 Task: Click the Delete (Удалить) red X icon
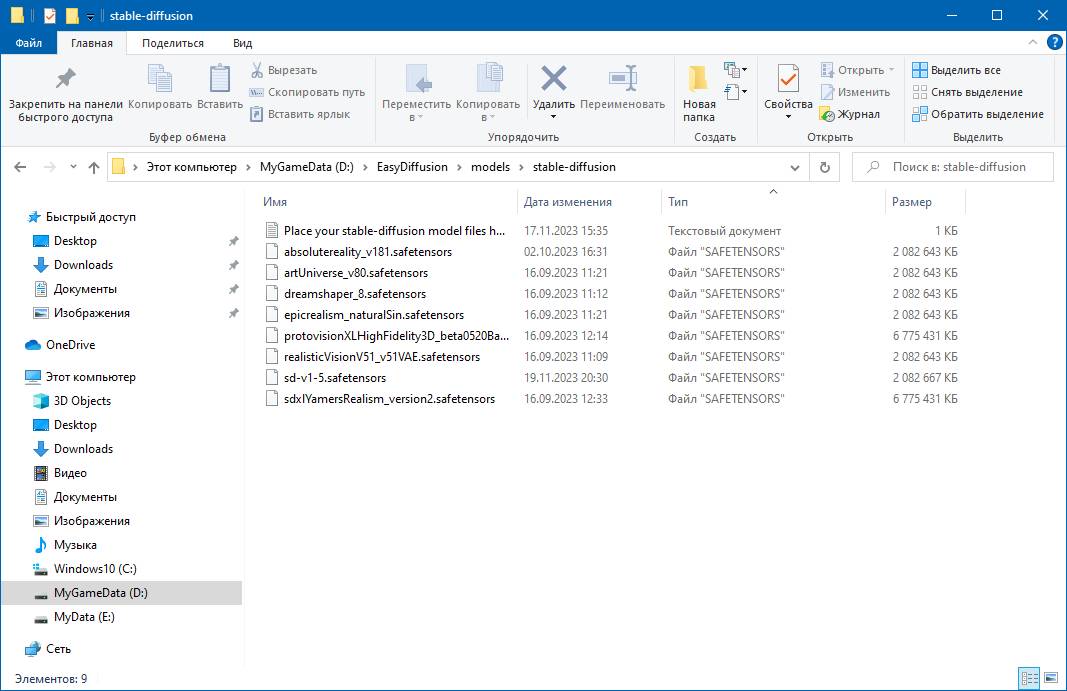pyautogui.click(x=553, y=79)
